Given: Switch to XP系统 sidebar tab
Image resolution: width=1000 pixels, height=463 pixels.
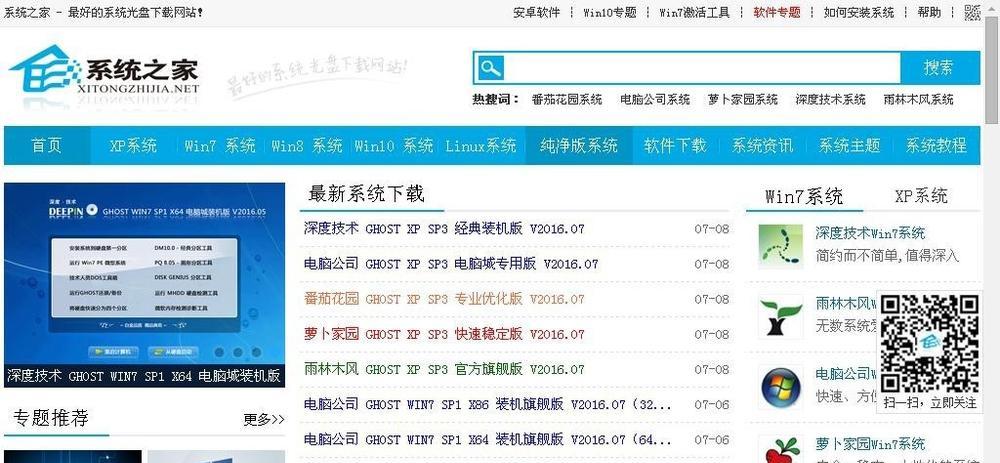Looking at the screenshot, I should [x=921, y=196].
